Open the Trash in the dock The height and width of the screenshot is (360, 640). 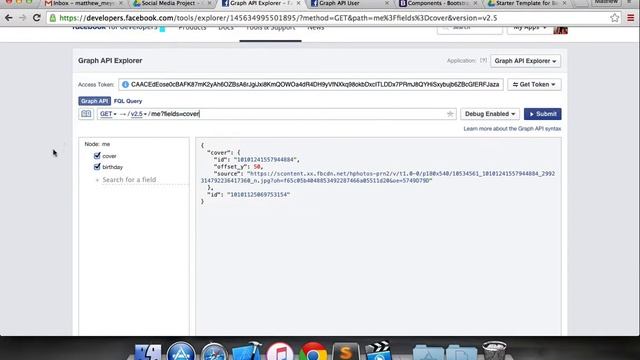tap(494, 351)
